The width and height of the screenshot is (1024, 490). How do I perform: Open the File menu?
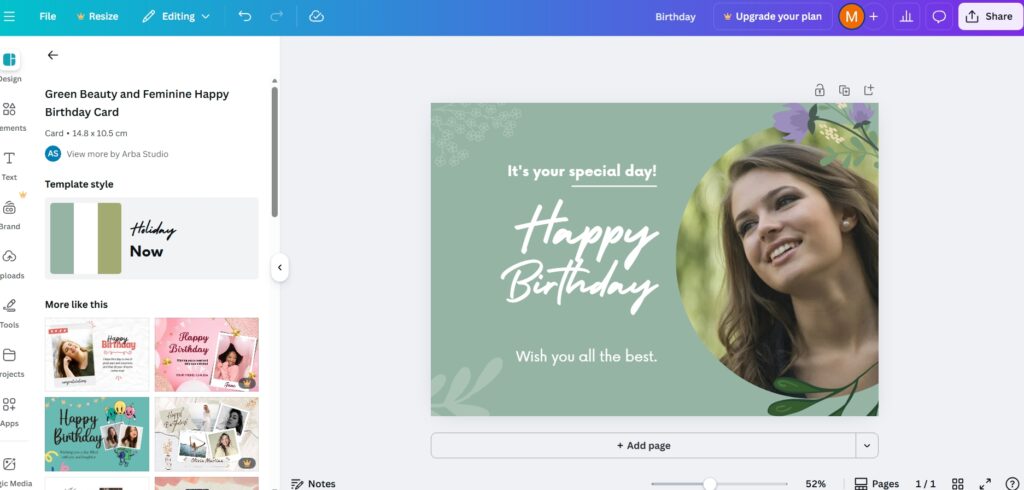pyautogui.click(x=48, y=17)
